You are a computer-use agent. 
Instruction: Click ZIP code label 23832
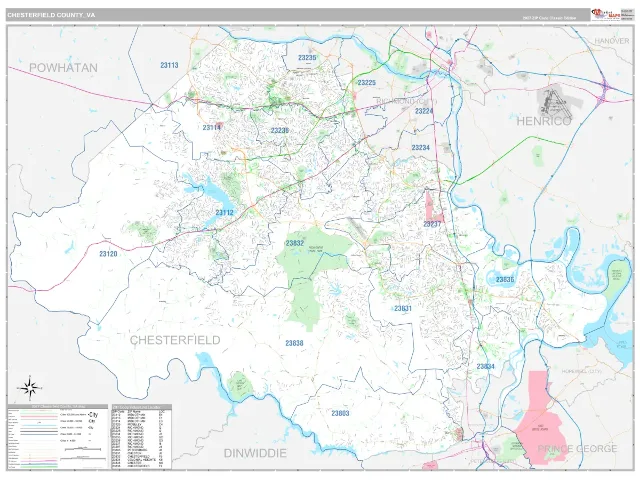pos(295,243)
